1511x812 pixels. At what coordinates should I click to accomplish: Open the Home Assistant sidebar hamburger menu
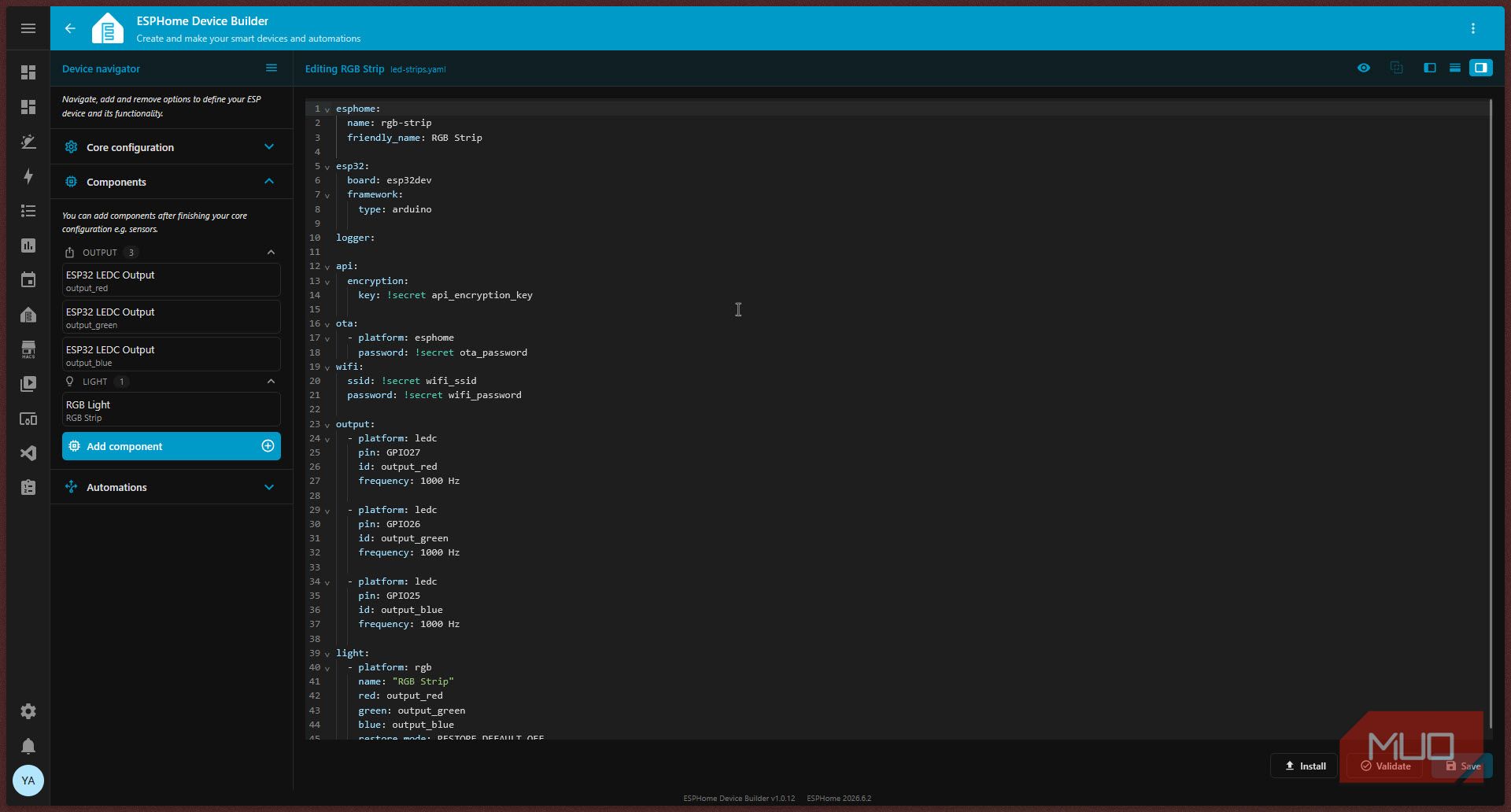click(x=28, y=28)
